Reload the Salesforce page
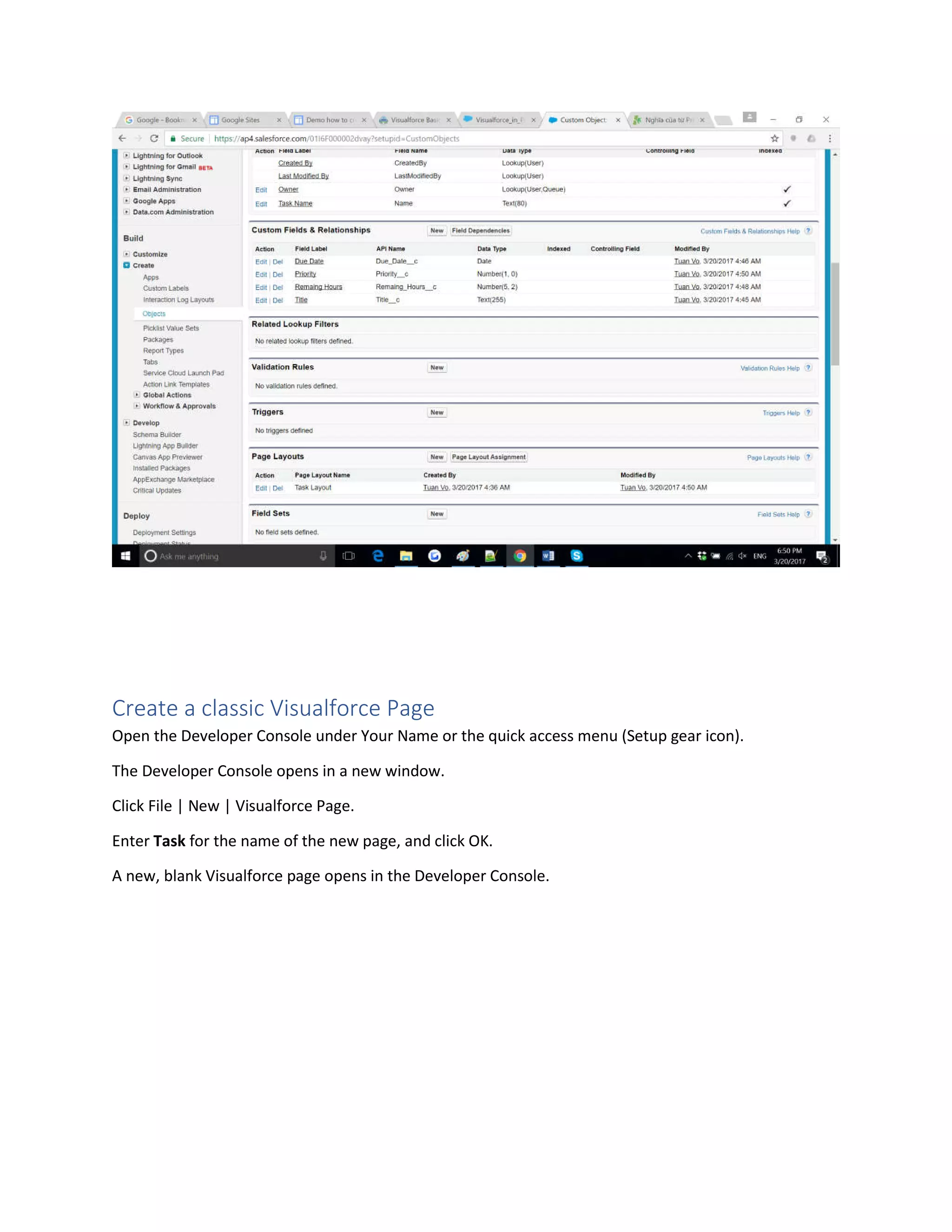 [154, 138]
